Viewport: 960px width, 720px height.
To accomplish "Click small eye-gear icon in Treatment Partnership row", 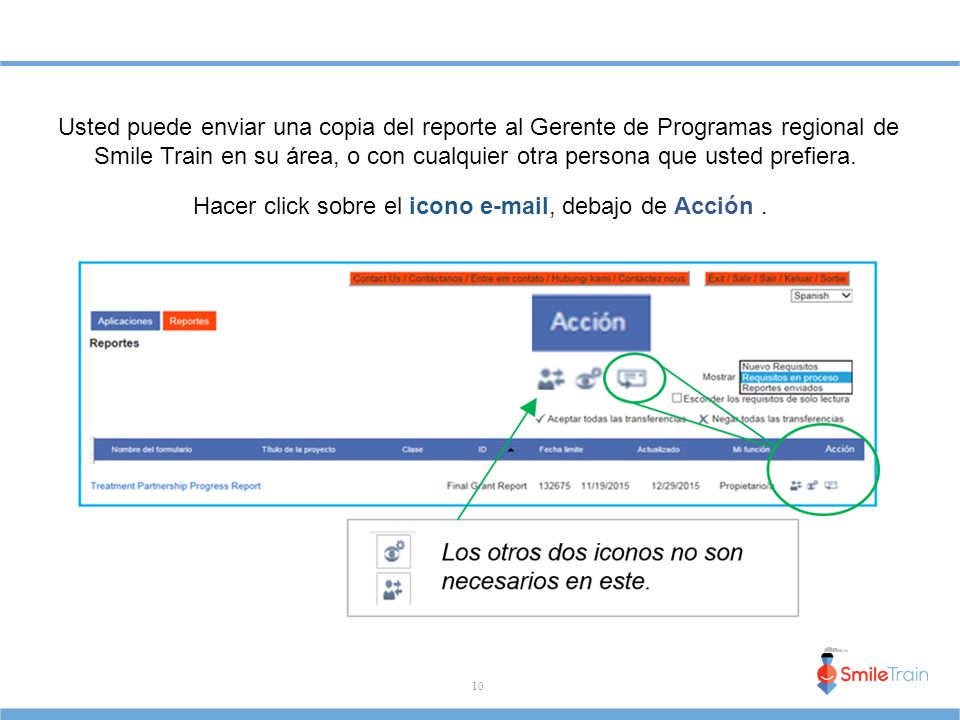I will click(x=812, y=486).
